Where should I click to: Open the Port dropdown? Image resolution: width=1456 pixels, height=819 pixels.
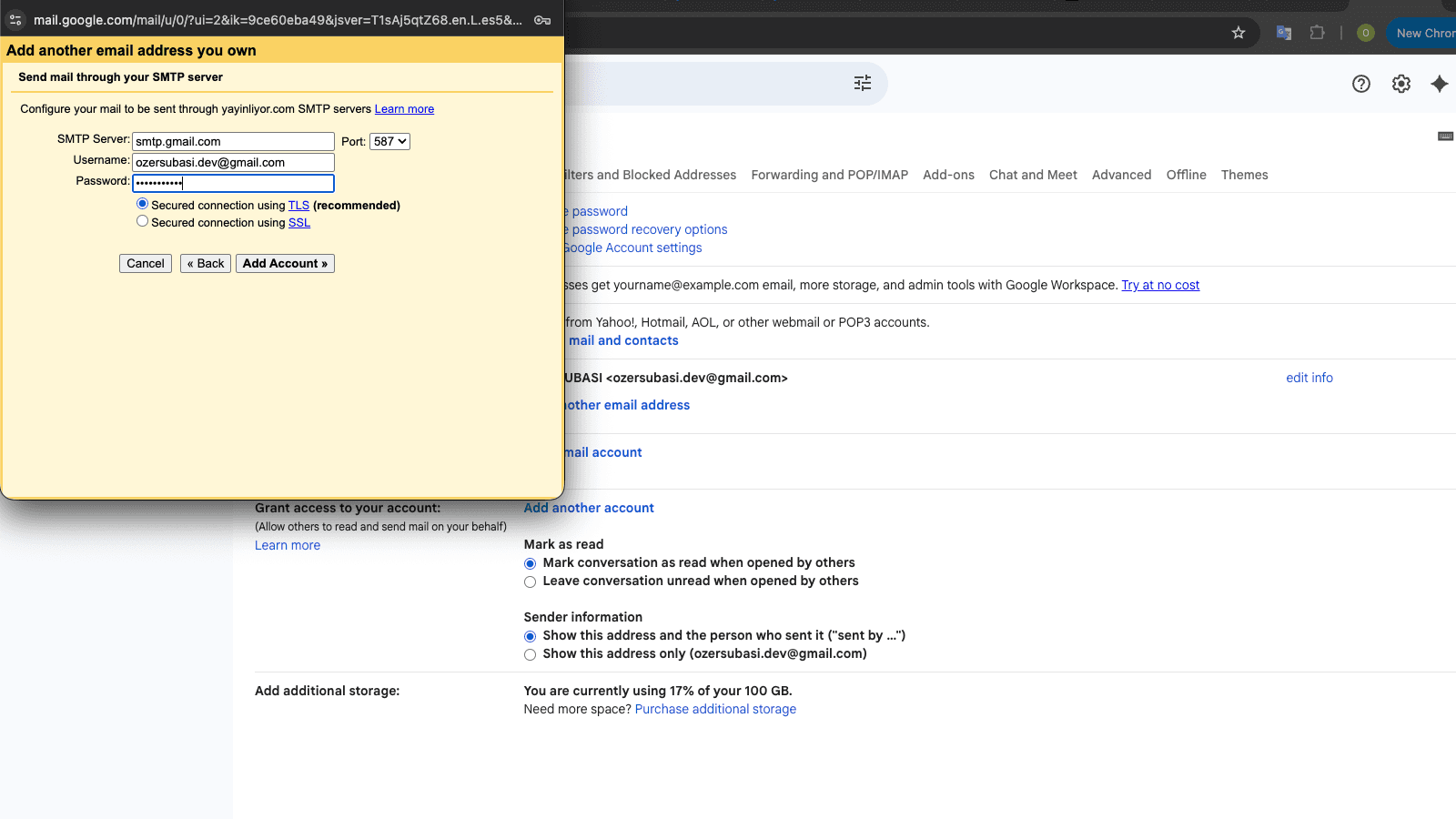point(389,141)
